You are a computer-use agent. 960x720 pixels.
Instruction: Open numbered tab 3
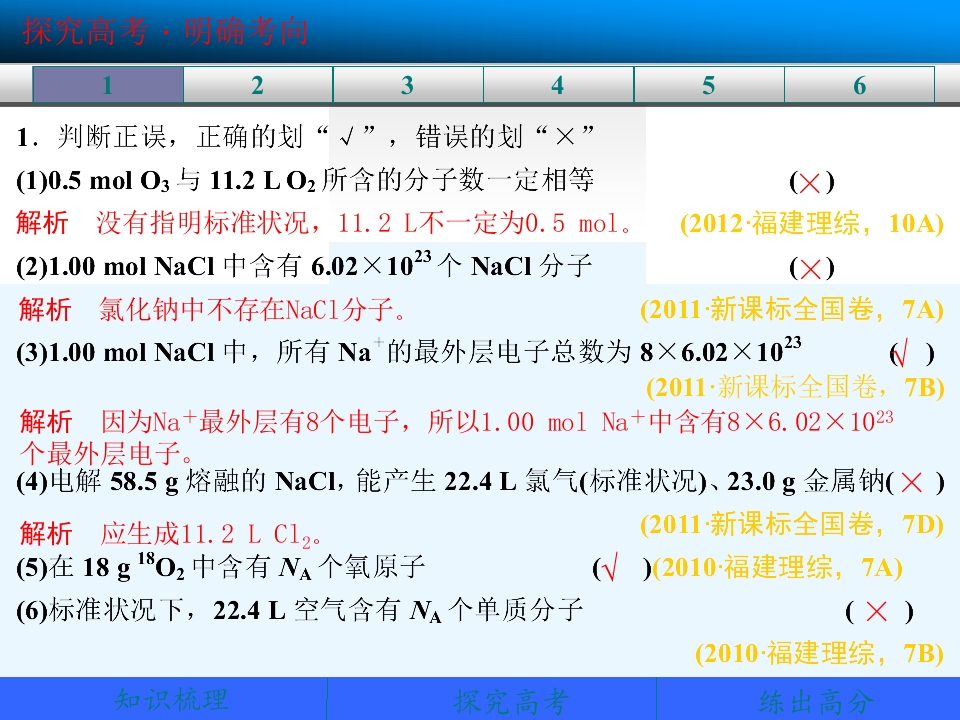coord(408,84)
